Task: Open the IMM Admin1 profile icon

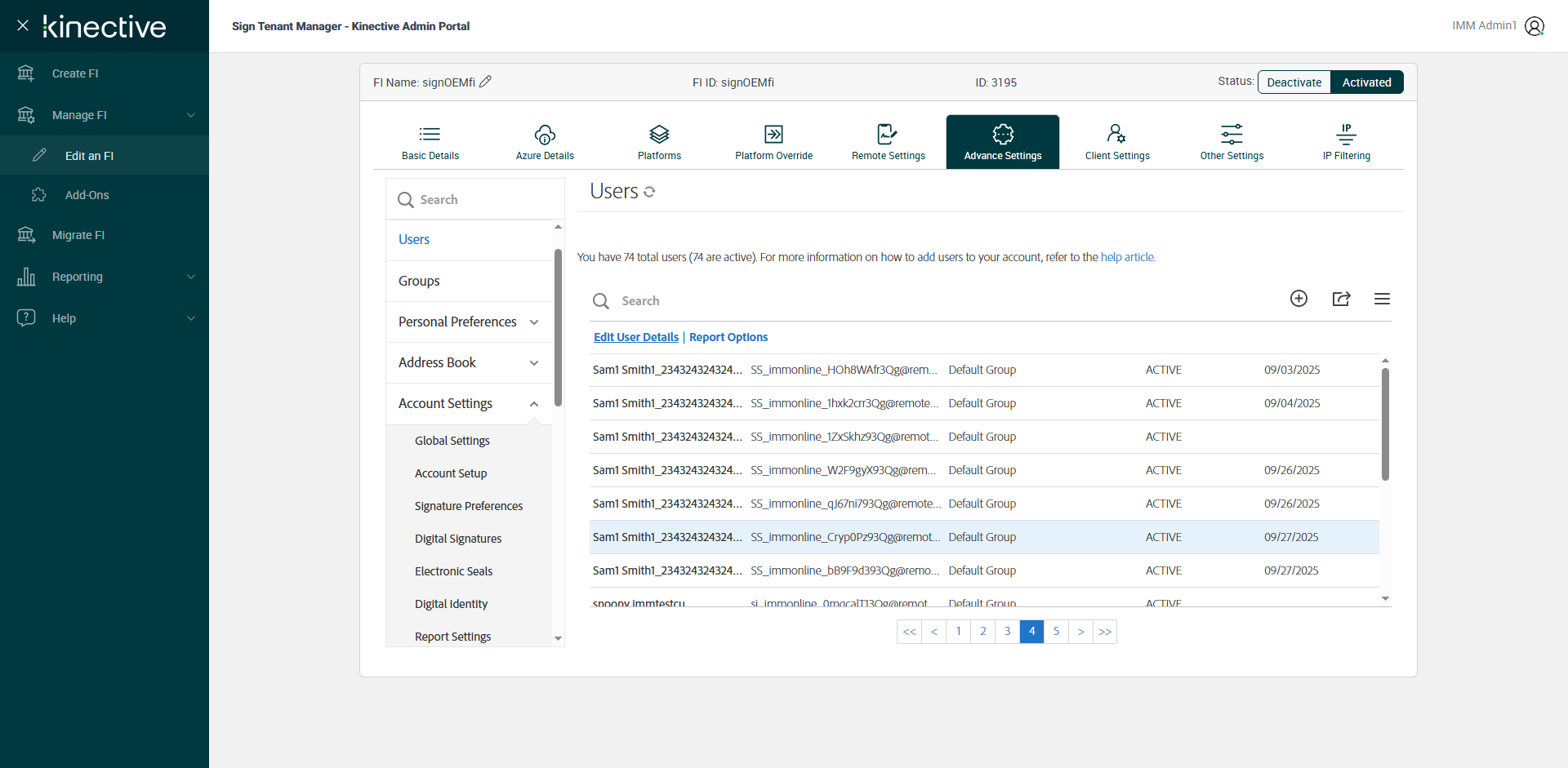Action: (x=1535, y=26)
